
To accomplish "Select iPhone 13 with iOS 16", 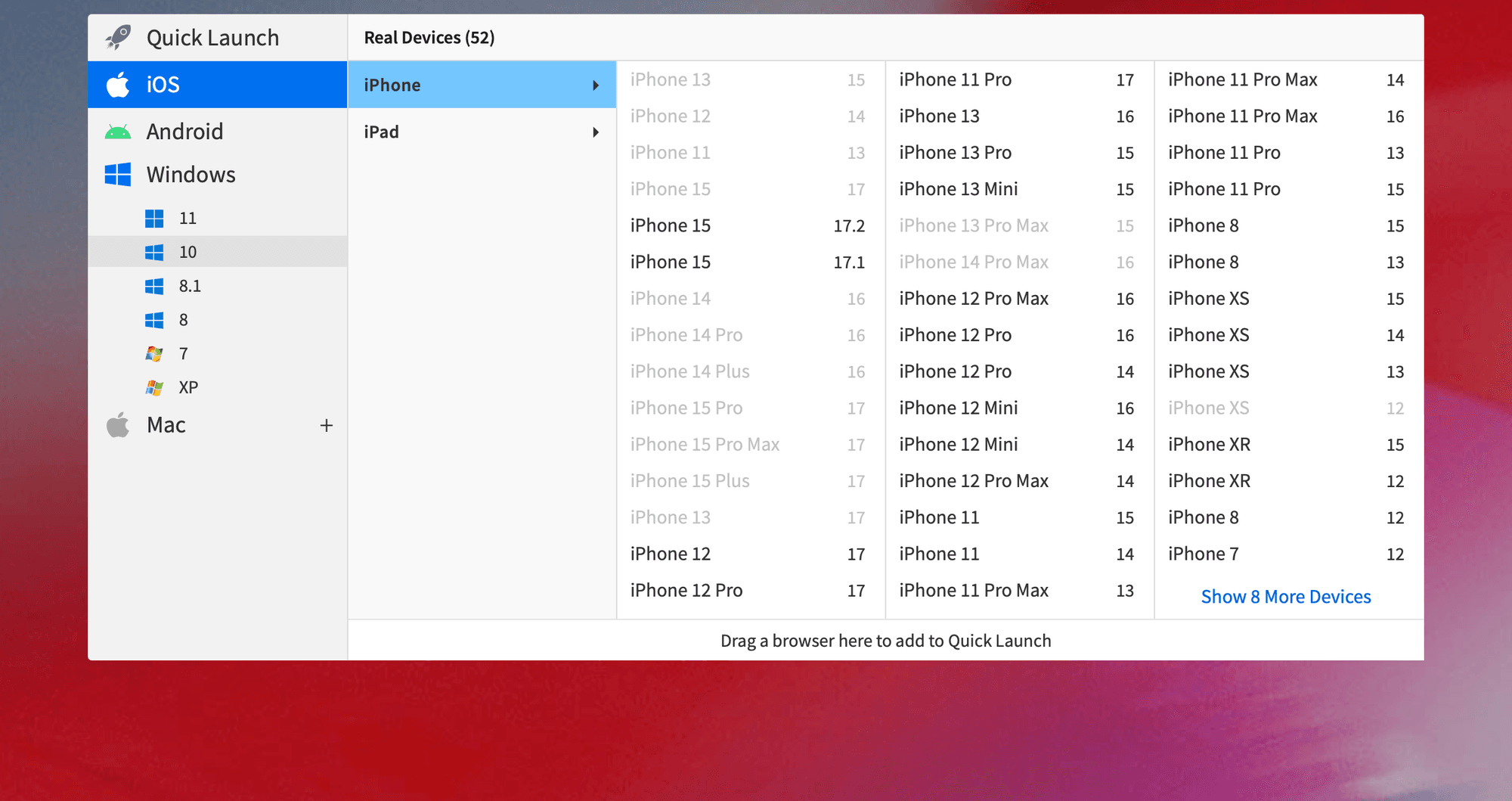I will [1020, 116].
